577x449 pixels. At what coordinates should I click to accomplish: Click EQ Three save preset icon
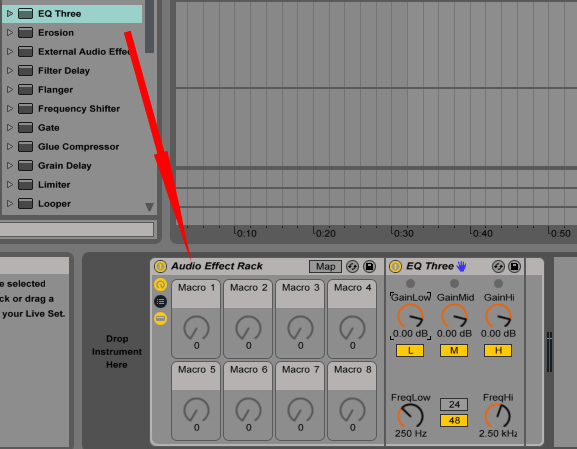point(514,266)
